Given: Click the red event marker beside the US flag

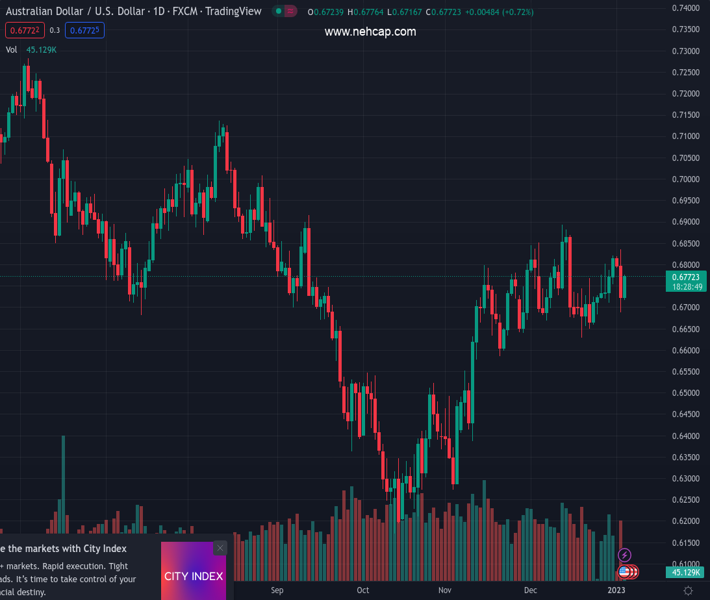Looking at the screenshot, I should coord(634,572).
